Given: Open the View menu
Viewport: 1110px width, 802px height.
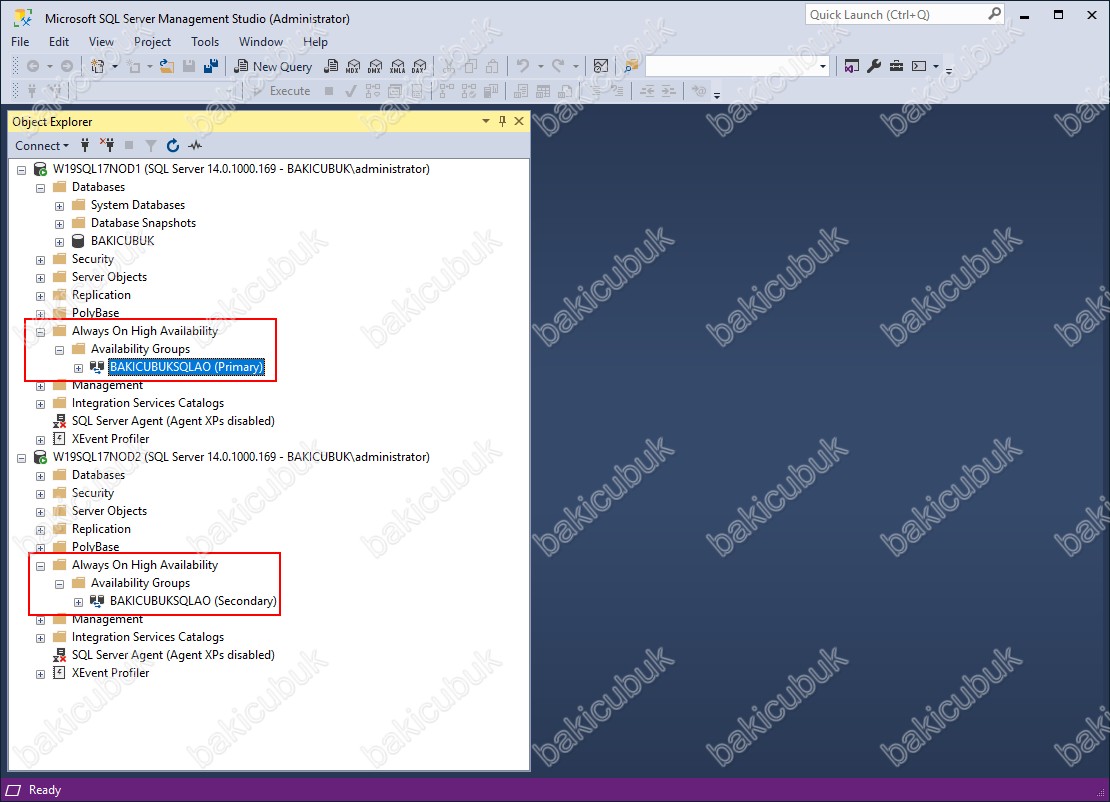Looking at the screenshot, I should [x=101, y=42].
